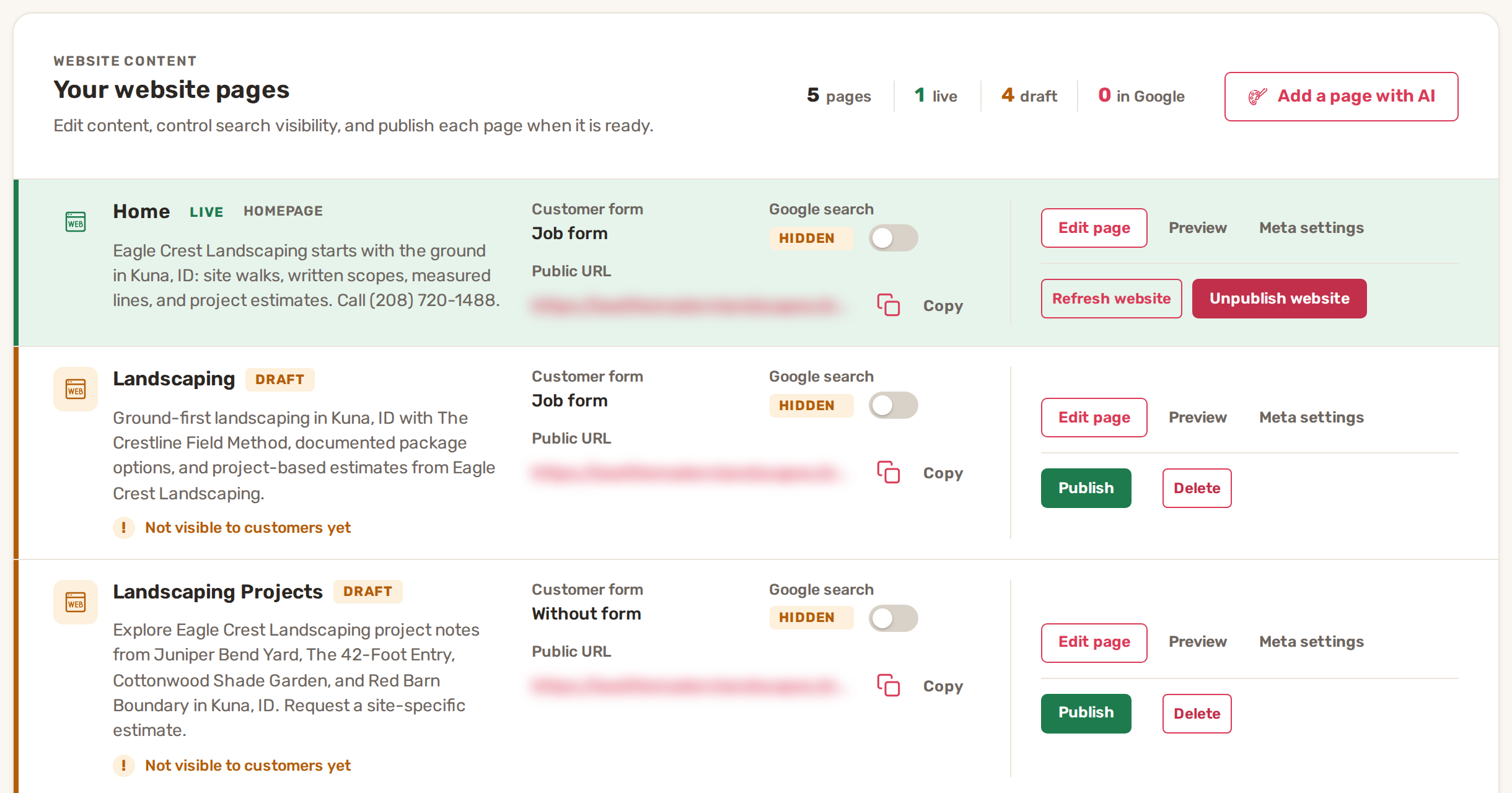Click the DRAFT badge next to Landscaping Projects
Screen dimensions: 1512x793
point(367,592)
